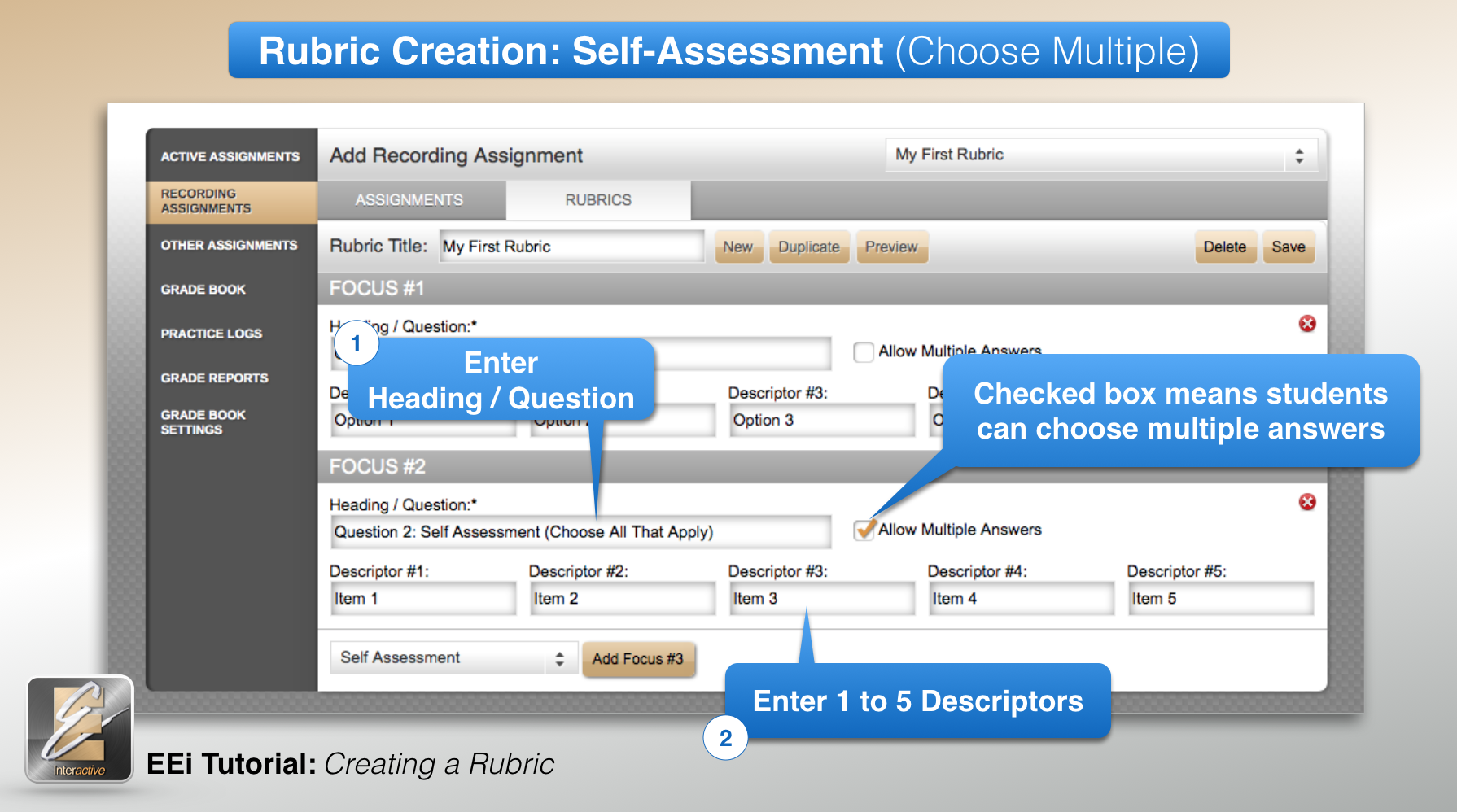The image size is (1457, 812).
Task: Check Allow Multiple Answers in Focus #1
Action: coord(863,351)
